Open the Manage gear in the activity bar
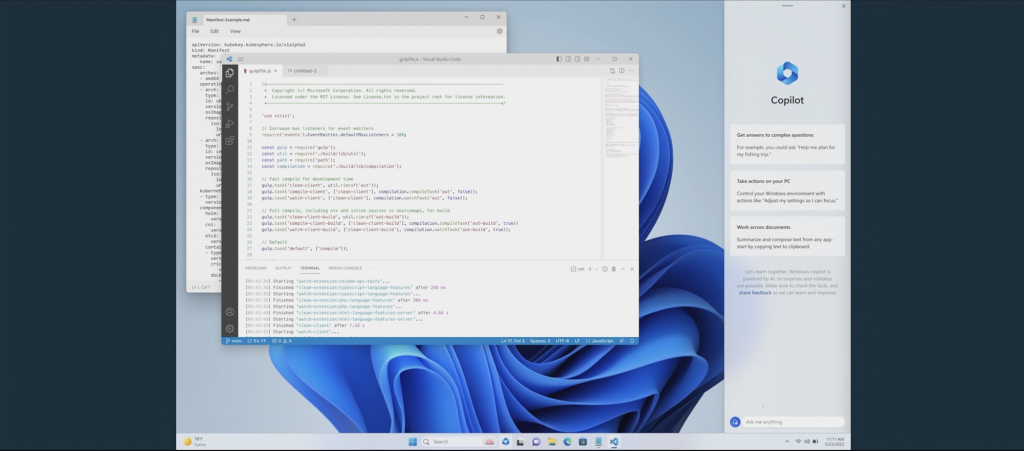The image size is (1024, 451). click(229, 328)
